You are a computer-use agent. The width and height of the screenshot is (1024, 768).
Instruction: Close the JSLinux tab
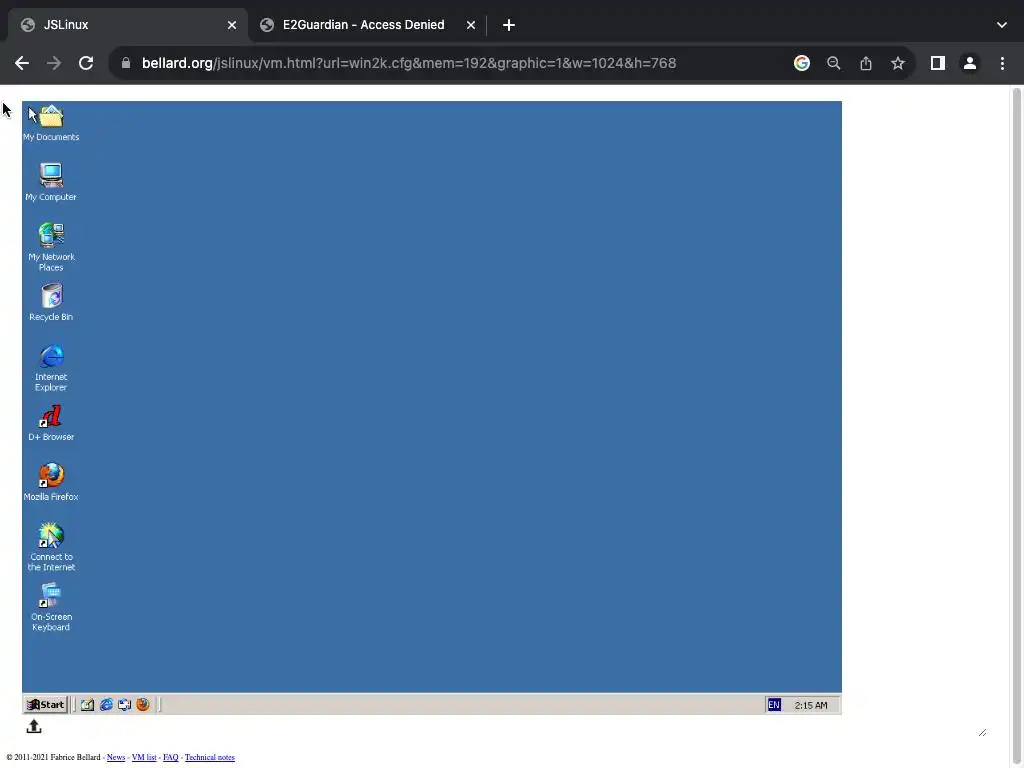pyautogui.click(x=232, y=25)
